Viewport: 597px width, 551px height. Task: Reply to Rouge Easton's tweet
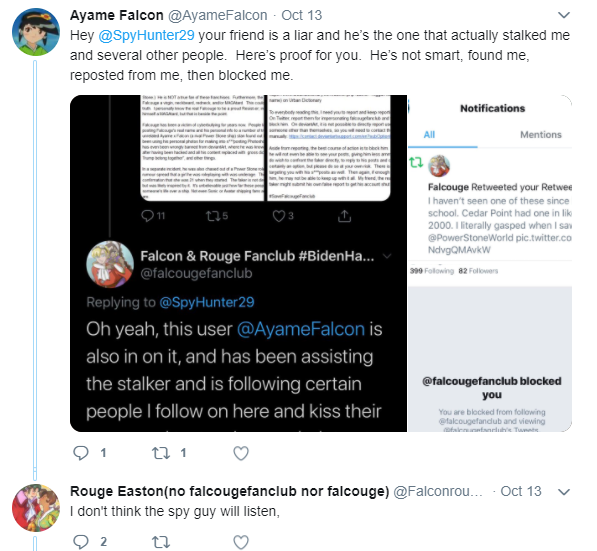[x=81, y=542]
